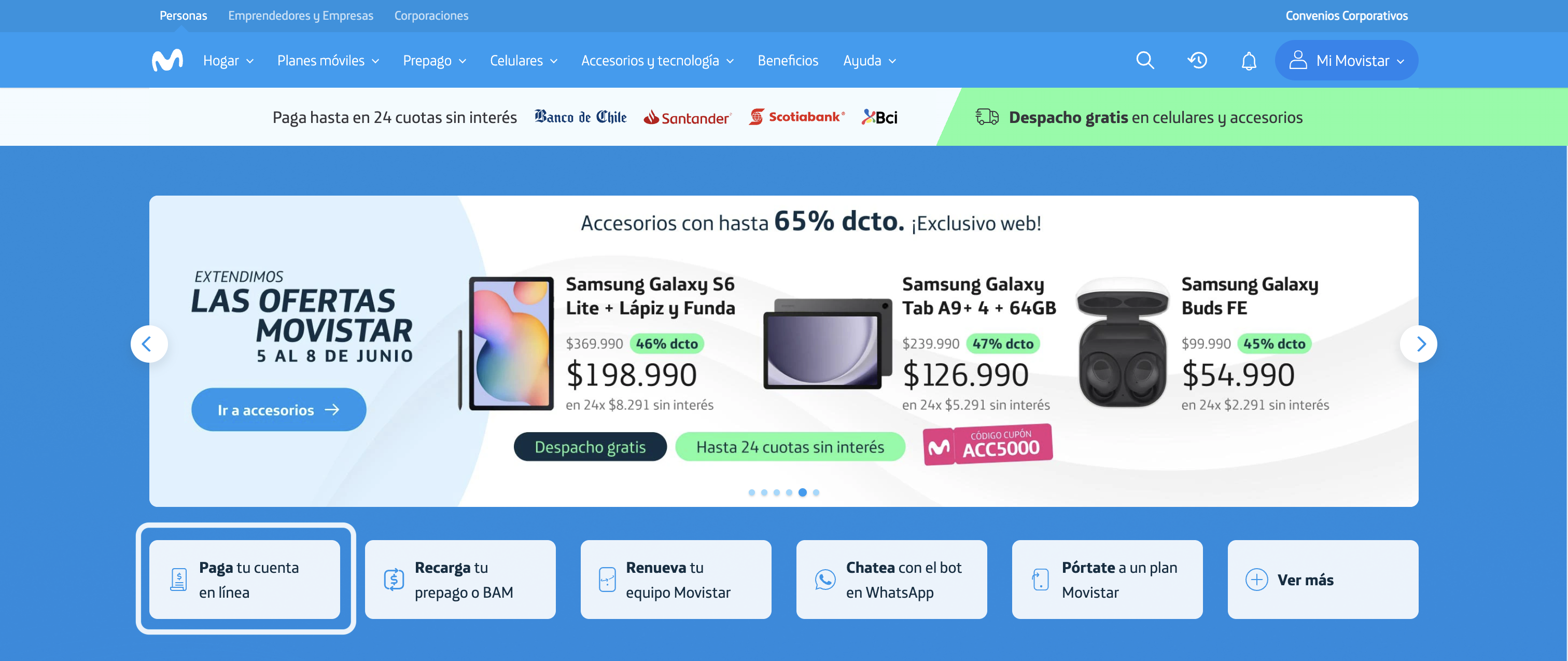Click the Movistar logo icon
The height and width of the screenshot is (661, 1568).
tap(167, 60)
